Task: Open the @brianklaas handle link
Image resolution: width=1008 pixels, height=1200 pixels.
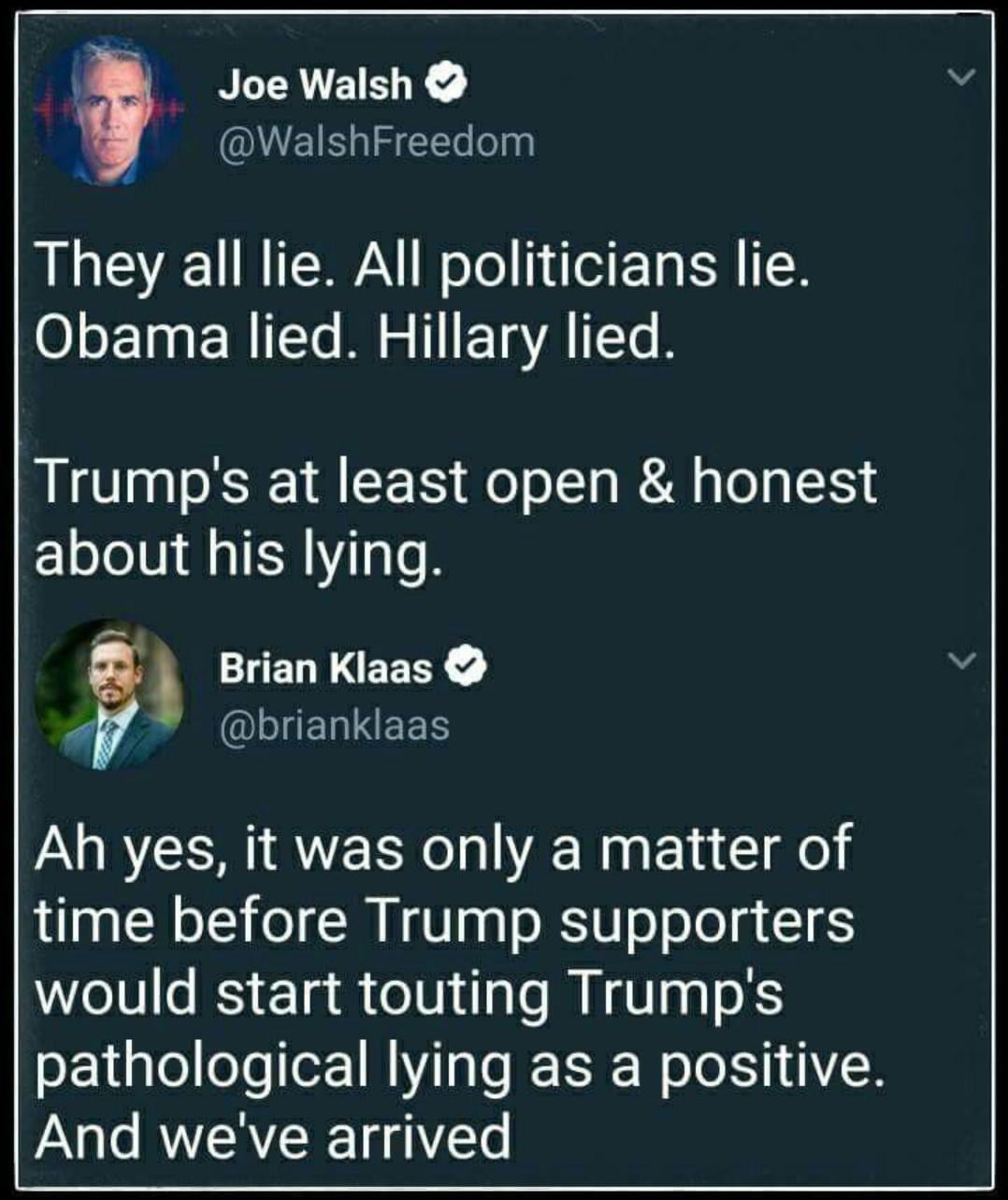Action: 334,724
